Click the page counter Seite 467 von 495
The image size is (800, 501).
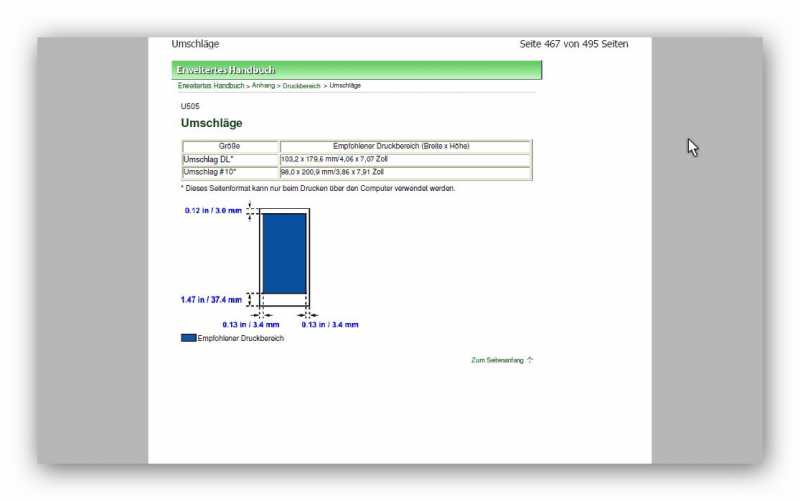(573, 44)
